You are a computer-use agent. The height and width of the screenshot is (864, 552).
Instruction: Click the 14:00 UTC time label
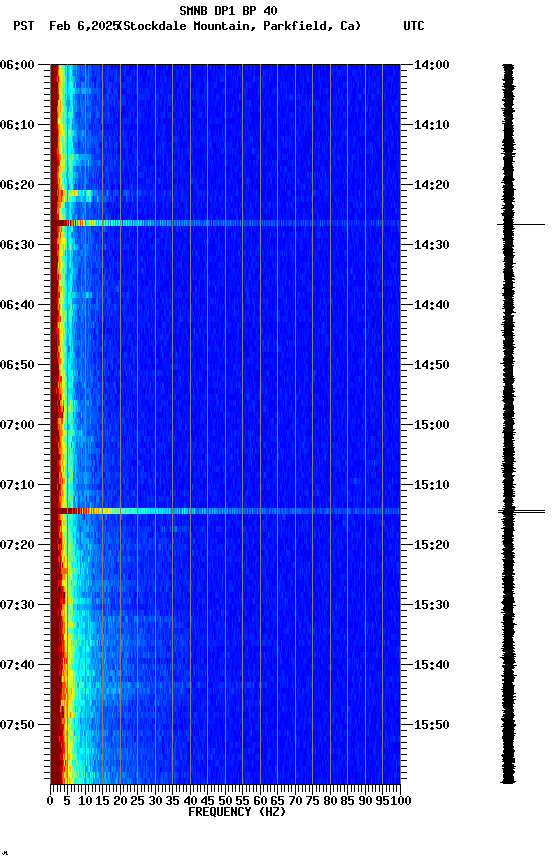click(x=432, y=65)
